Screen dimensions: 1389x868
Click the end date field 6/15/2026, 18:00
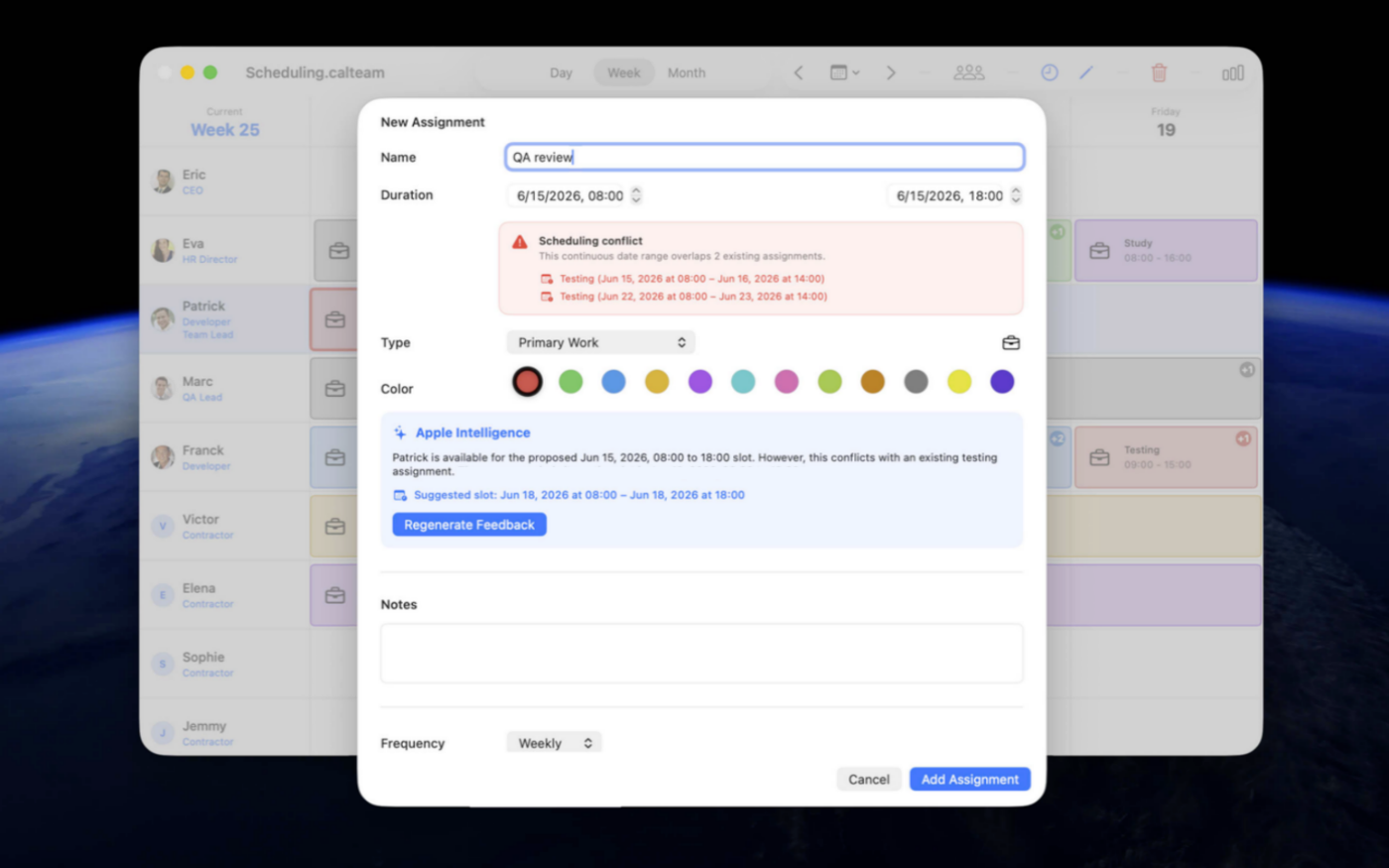point(950,195)
